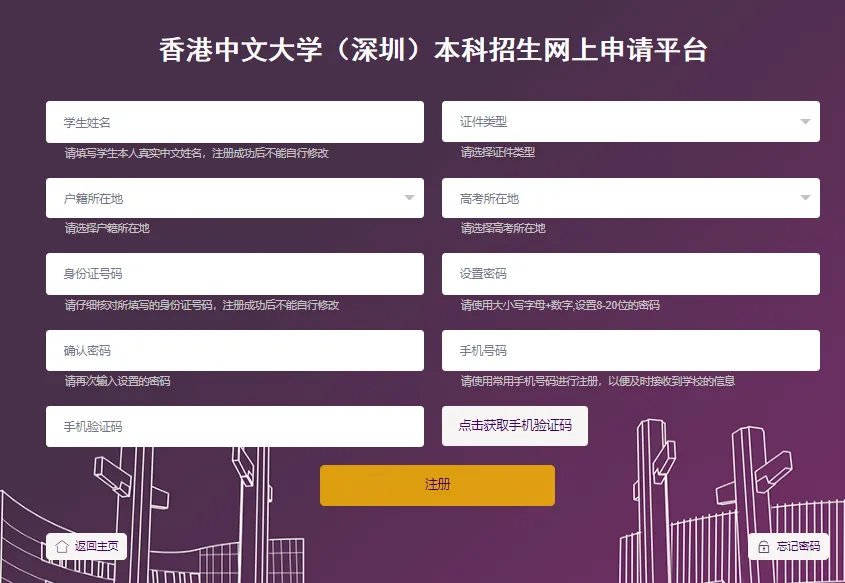Focus the 身份证号码 input field
The height and width of the screenshot is (583, 845).
click(x=235, y=274)
